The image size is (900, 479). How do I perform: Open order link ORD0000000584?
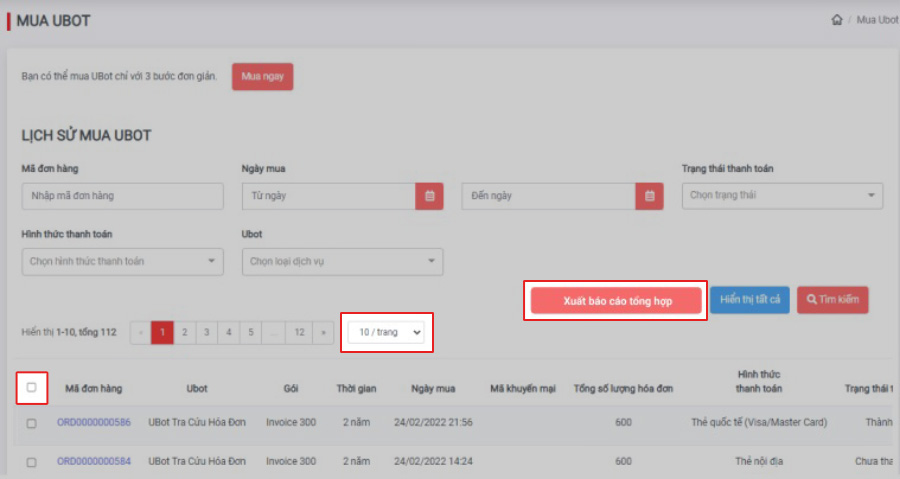(94, 462)
